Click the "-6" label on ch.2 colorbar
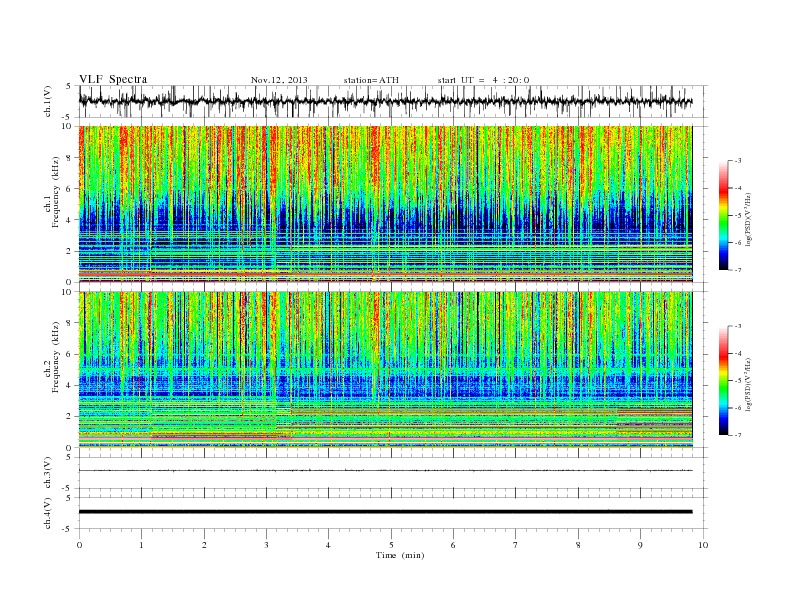The height and width of the screenshot is (612, 792). pyautogui.click(x=738, y=408)
